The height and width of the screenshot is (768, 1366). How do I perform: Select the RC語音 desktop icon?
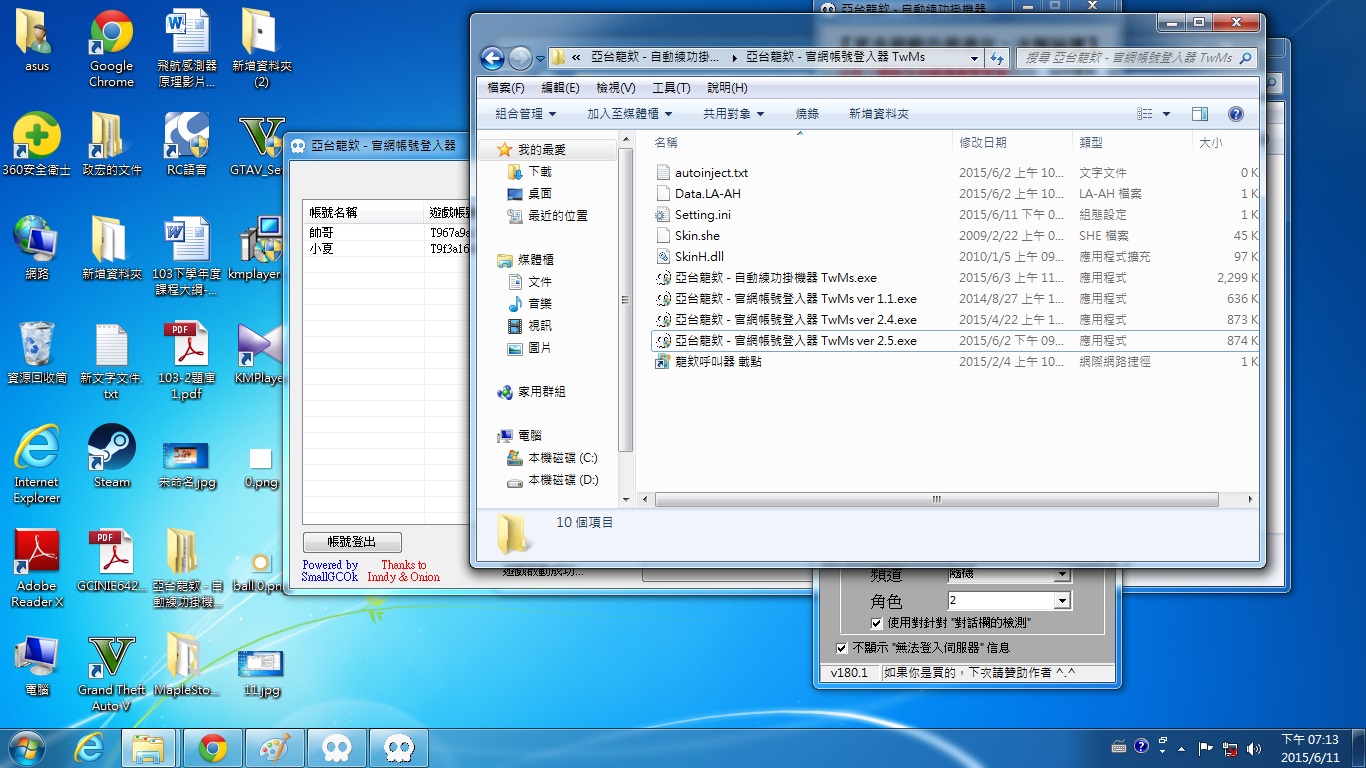pos(187,144)
